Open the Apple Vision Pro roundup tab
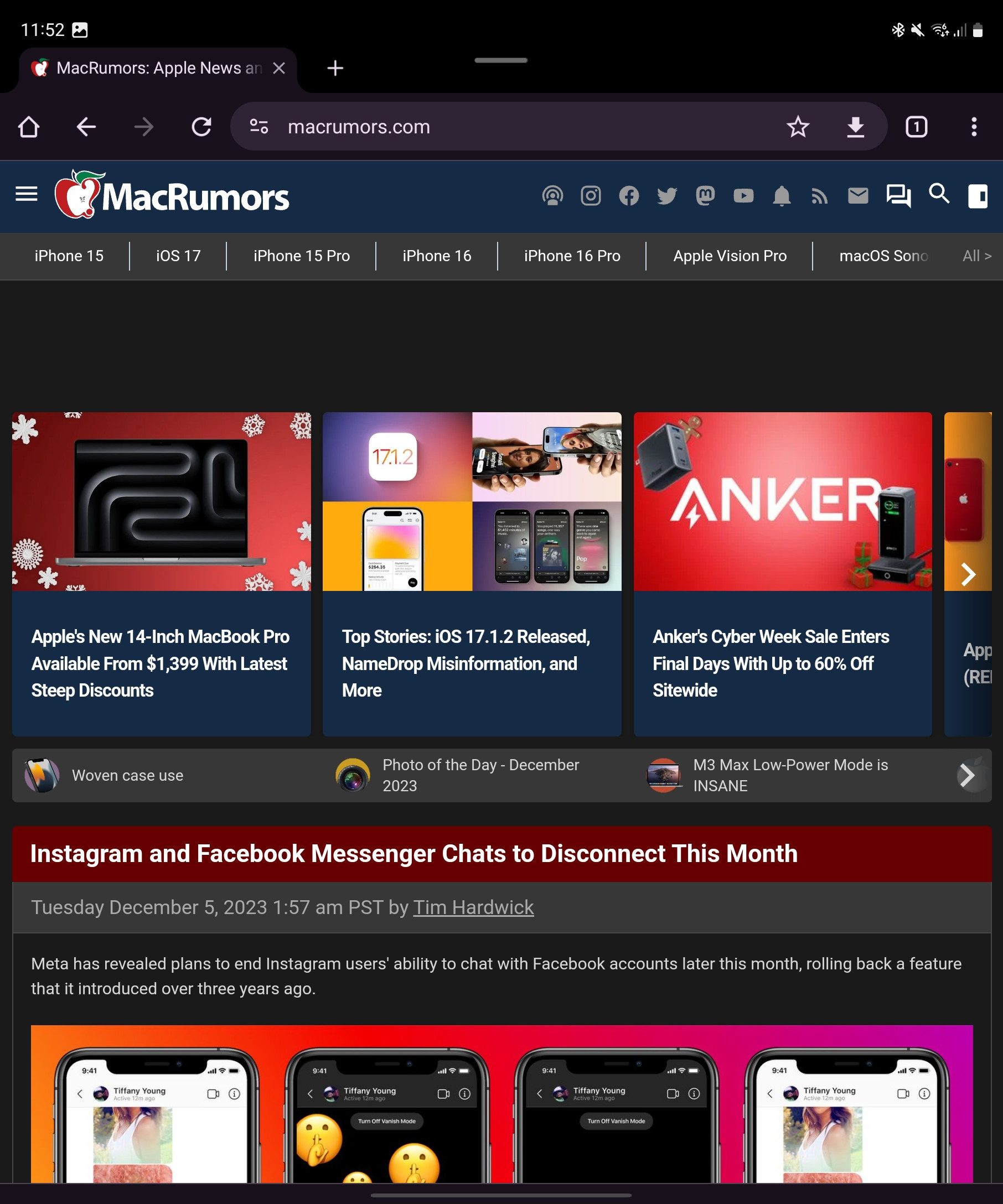1003x1204 pixels. pyautogui.click(x=730, y=256)
